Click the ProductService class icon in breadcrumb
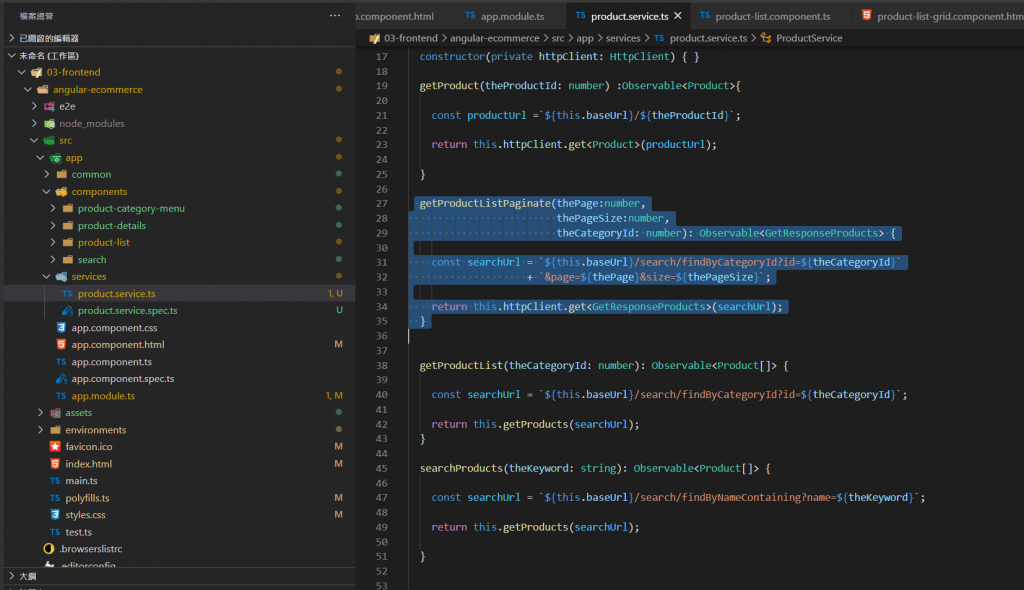The width and height of the screenshot is (1024, 590). tap(765, 38)
